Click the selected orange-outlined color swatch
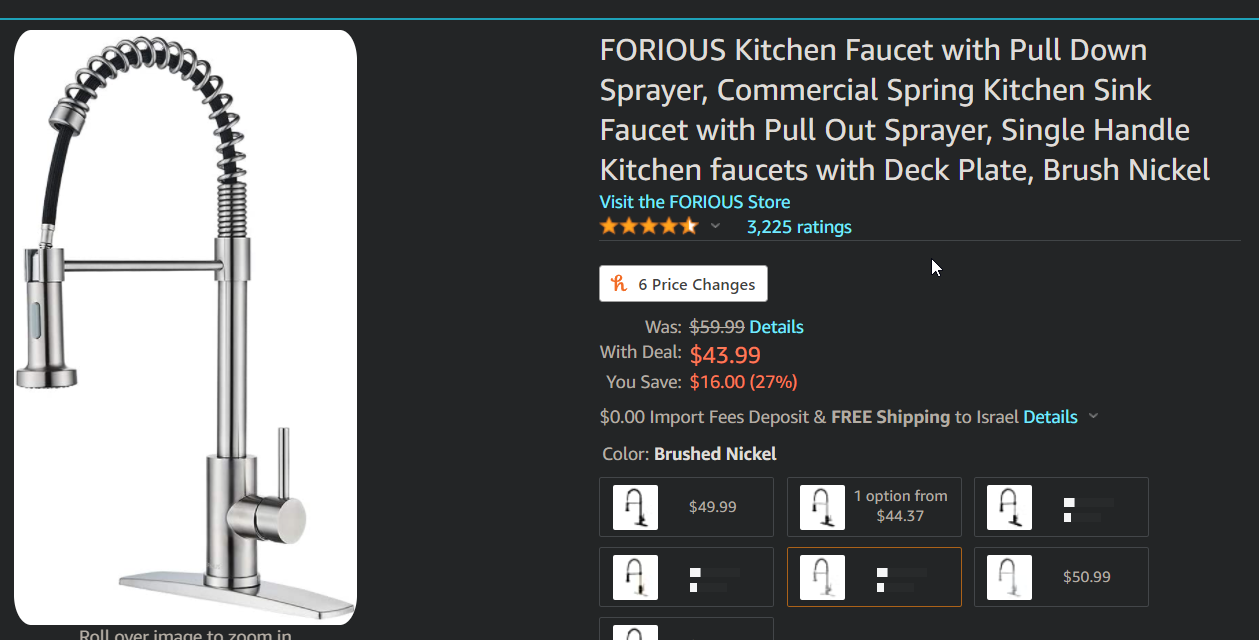1259x640 pixels. coord(874,577)
